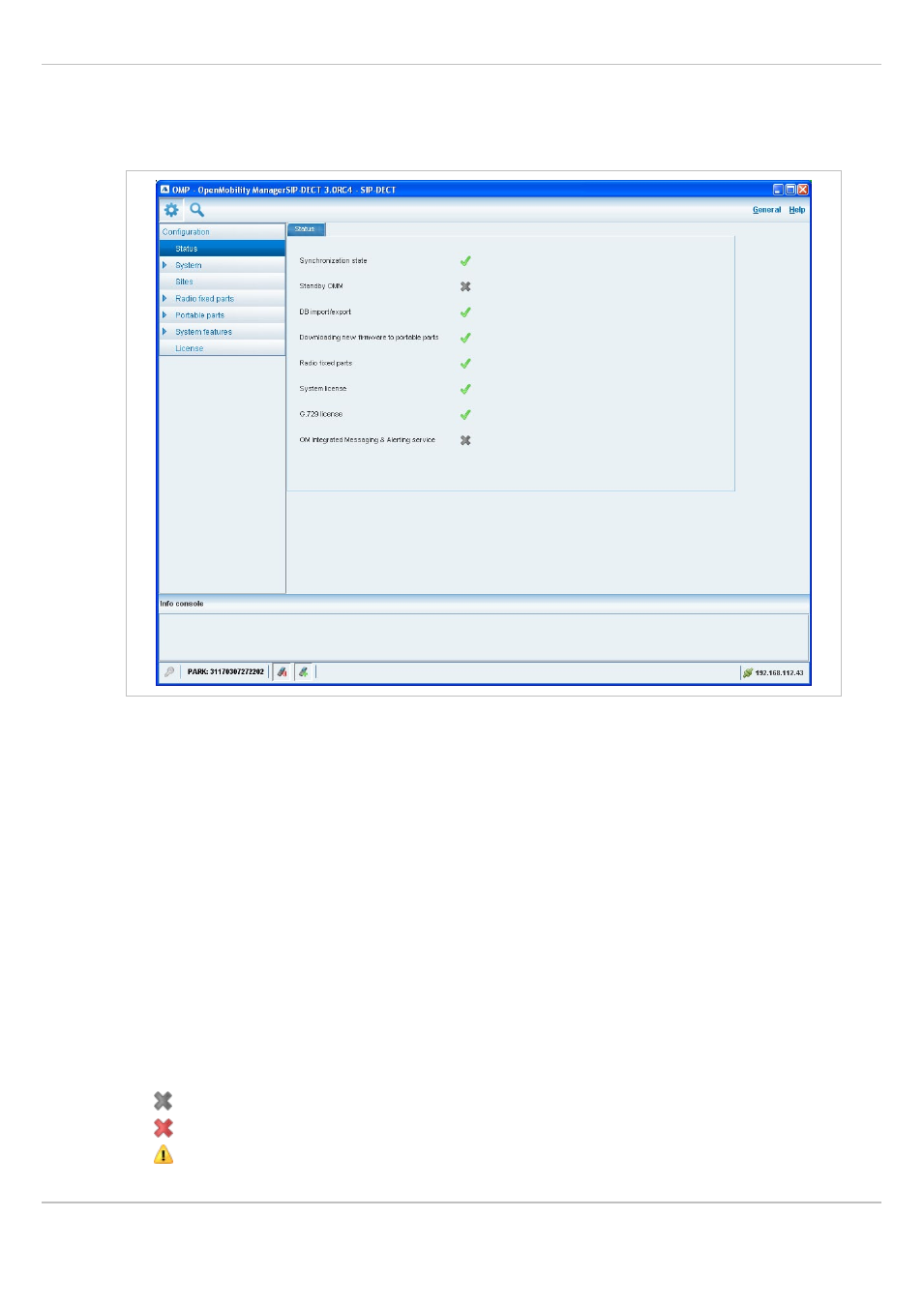Click the green subscription icon in status bar
This screenshot has height=1306, width=924.
coord(304,672)
